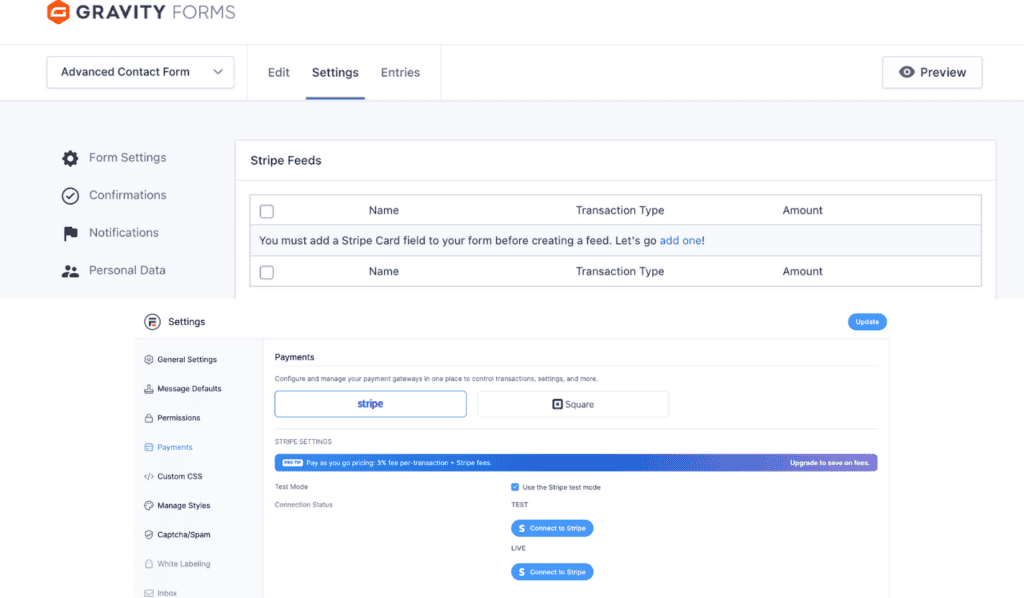Click Connect to Stripe under LIVE
This screenshot has width=1024, height=598.
[552, 572]
